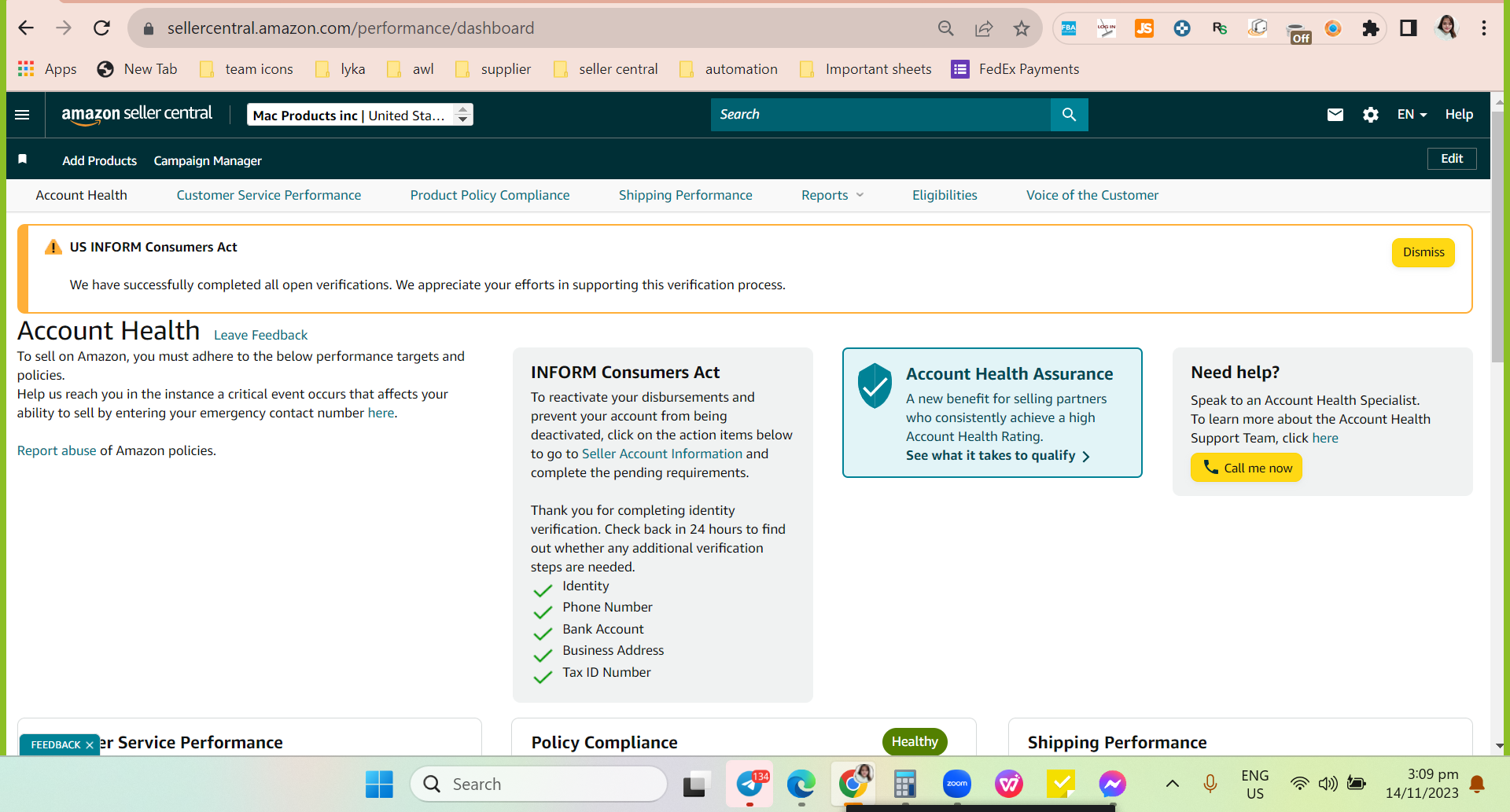1510x812 pixels.
Task: Bookmark this page with the star icon
Action: (x=1021, y=29)
